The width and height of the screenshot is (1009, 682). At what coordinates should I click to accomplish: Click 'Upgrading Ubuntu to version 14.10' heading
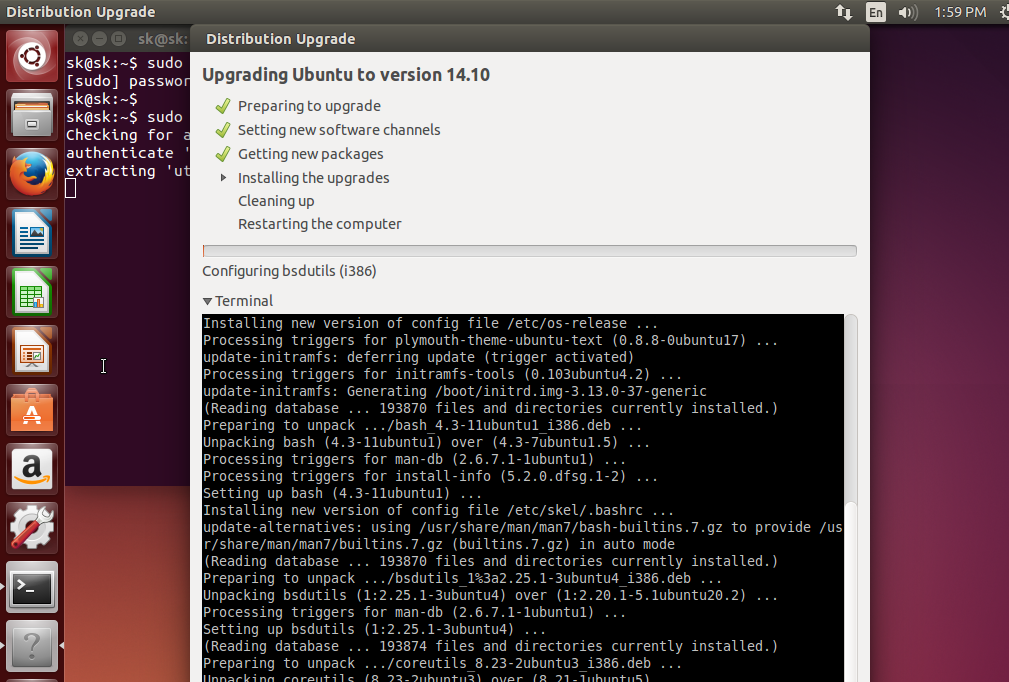click(x=346, y=75)
